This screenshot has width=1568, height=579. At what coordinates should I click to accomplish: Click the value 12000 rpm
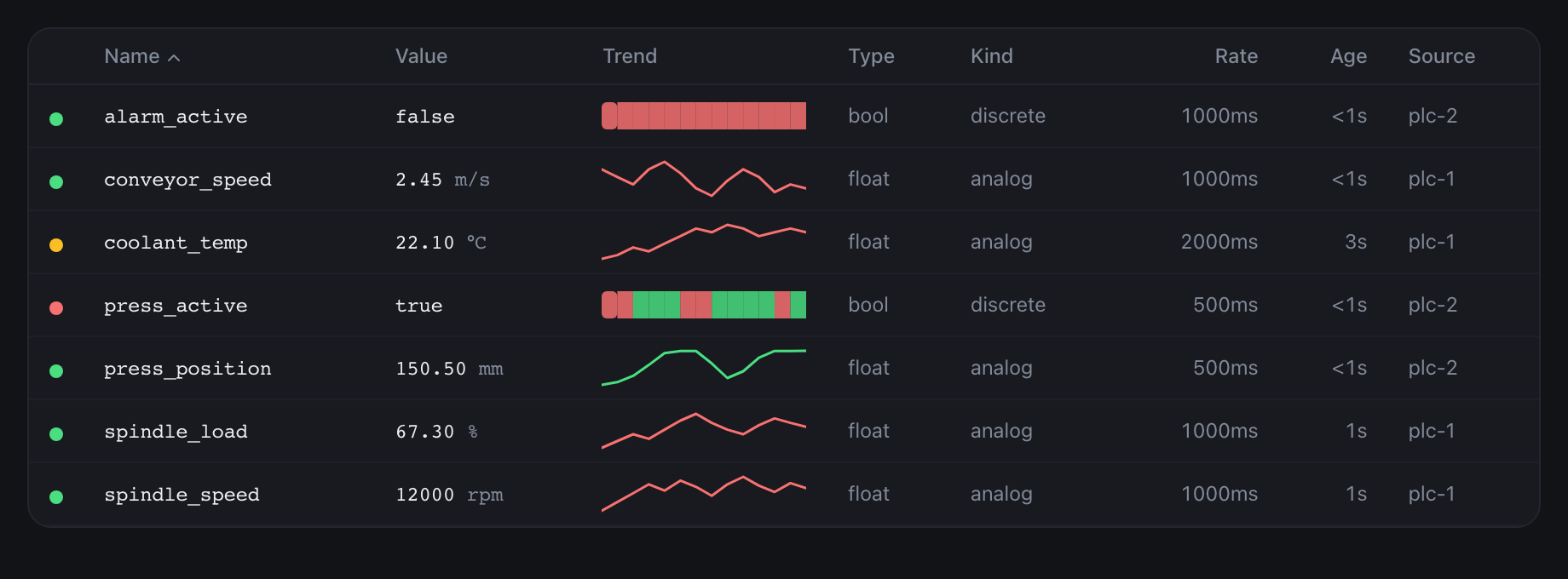(x=449, y=495)
